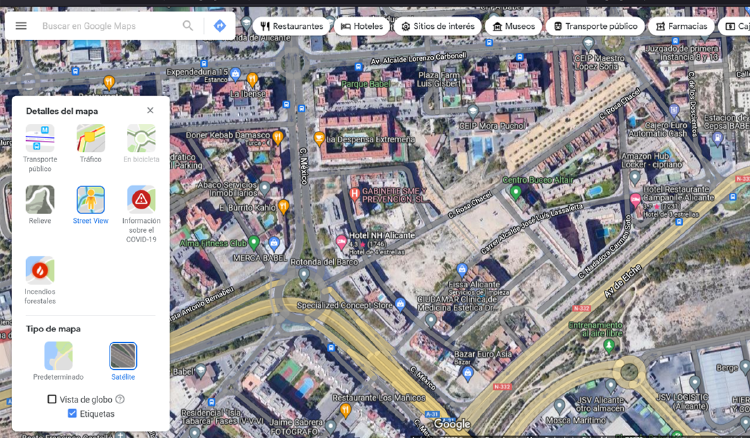Viewport: 750px width, 438px height.
Task: Switch to Predeterminado map type
Action: click(58, 356)
